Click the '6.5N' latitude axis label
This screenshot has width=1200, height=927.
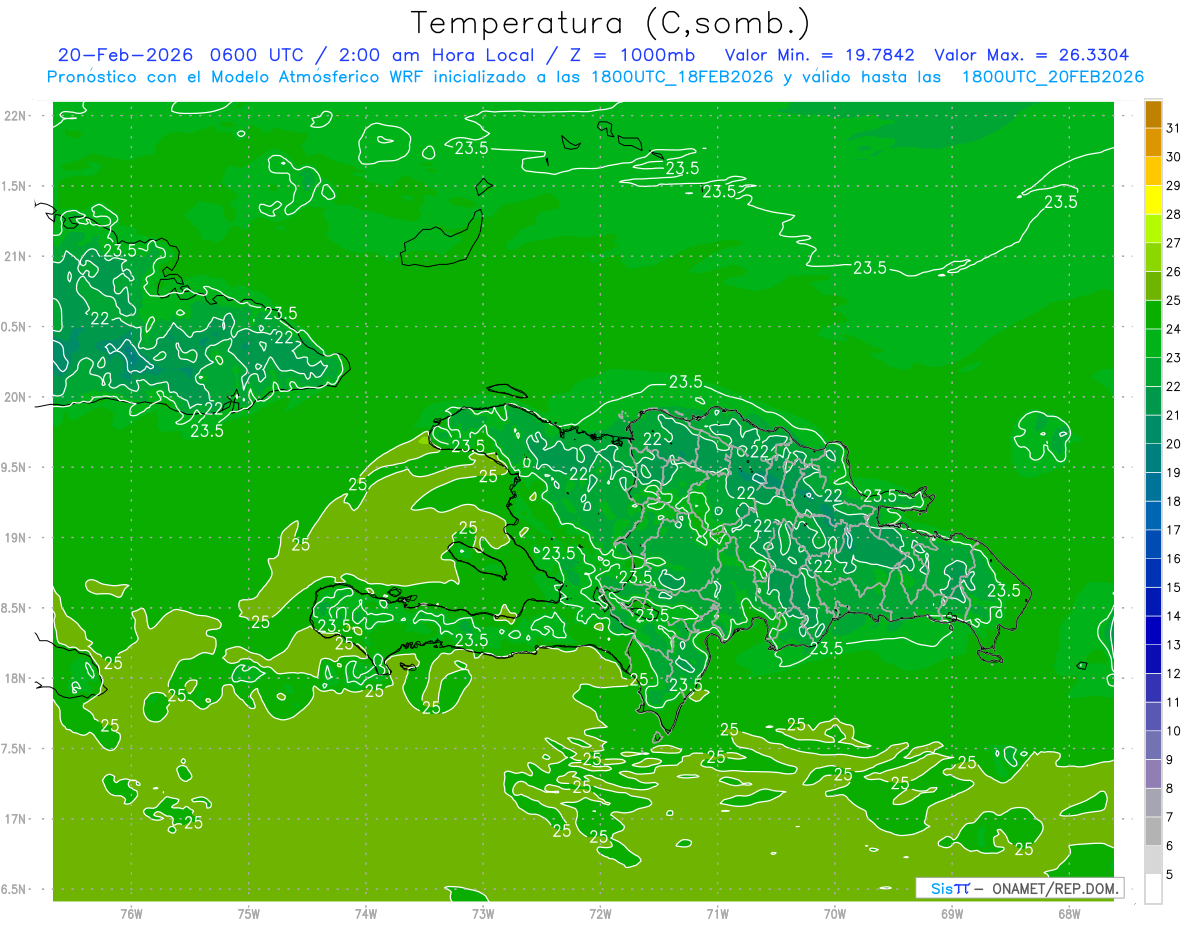(16, 889)
